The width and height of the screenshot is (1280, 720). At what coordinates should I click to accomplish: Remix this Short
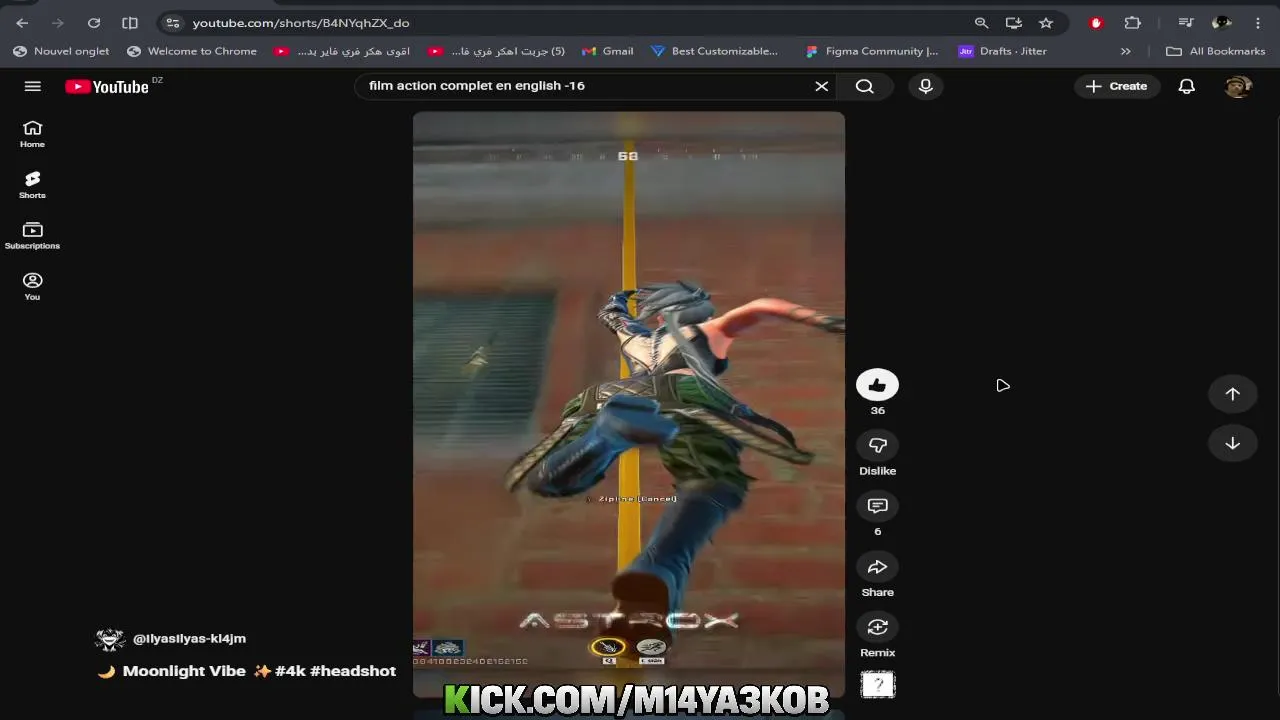coord(877,627)
